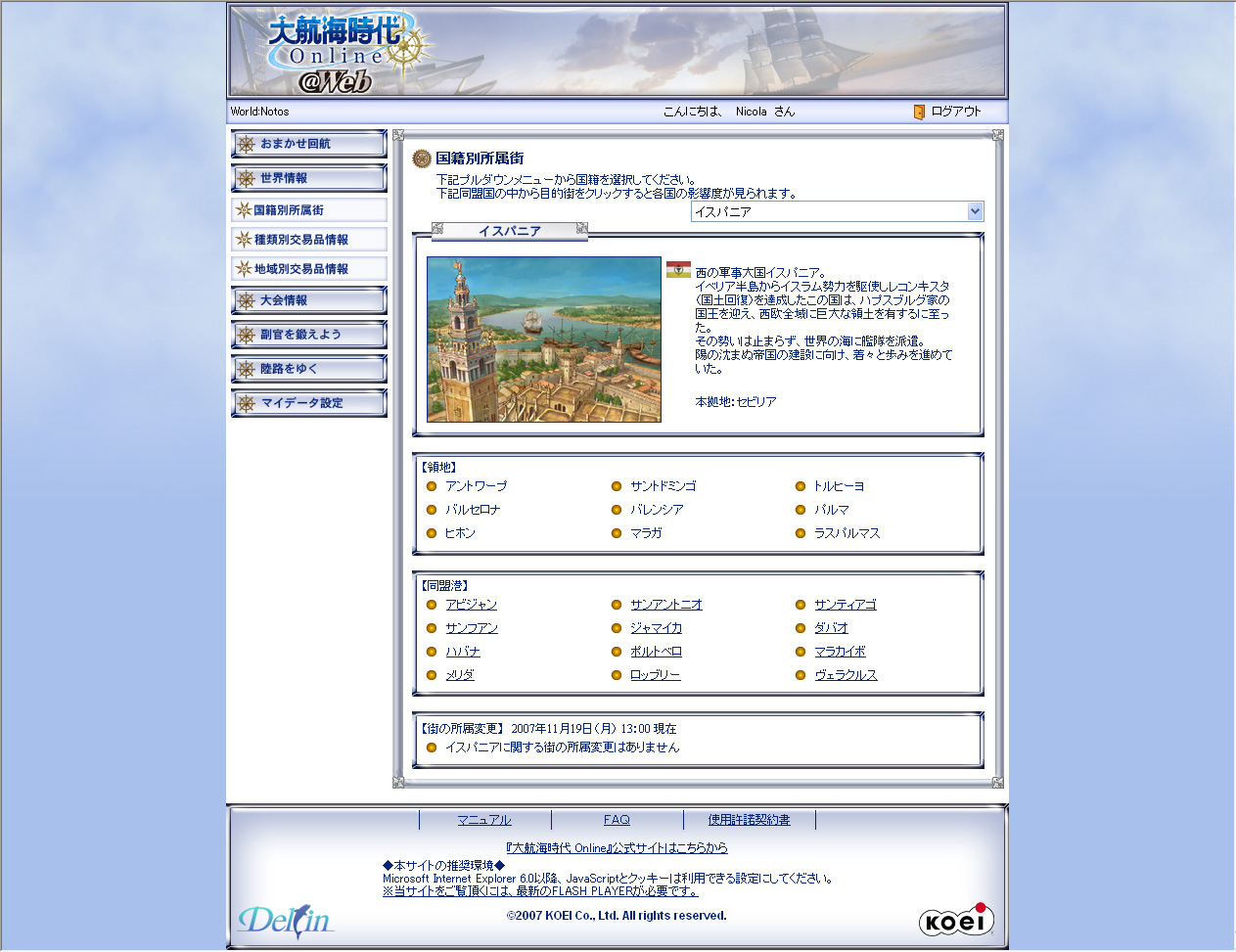Click the FLASH PLAYER requirement link
Viewport: 1236px width, 952px height.
point(540,891)
